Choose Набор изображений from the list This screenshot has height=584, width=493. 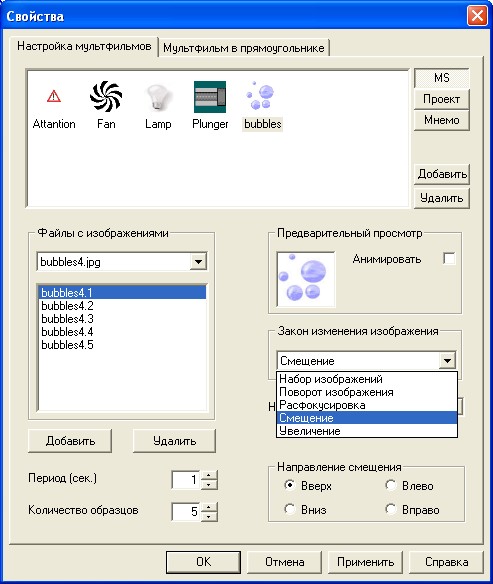367,379
